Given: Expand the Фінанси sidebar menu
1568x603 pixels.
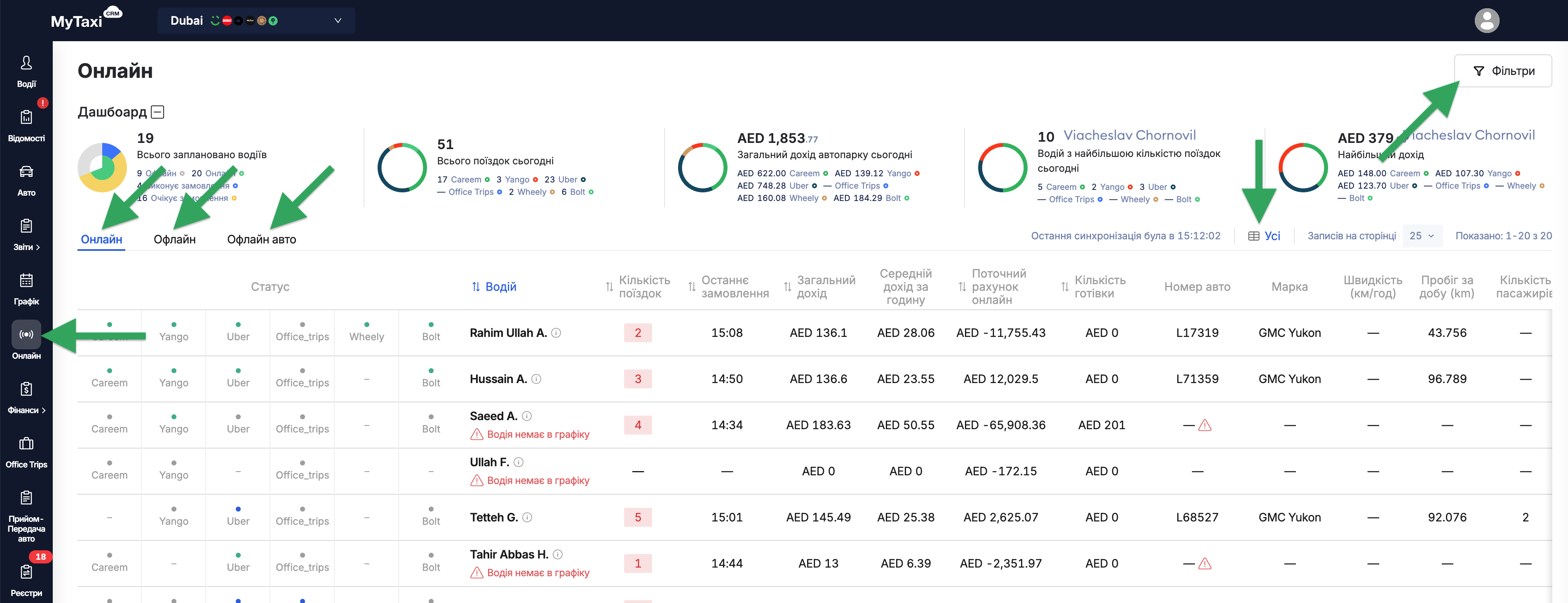Looking at the screenshot, I should tap(26, 398).
